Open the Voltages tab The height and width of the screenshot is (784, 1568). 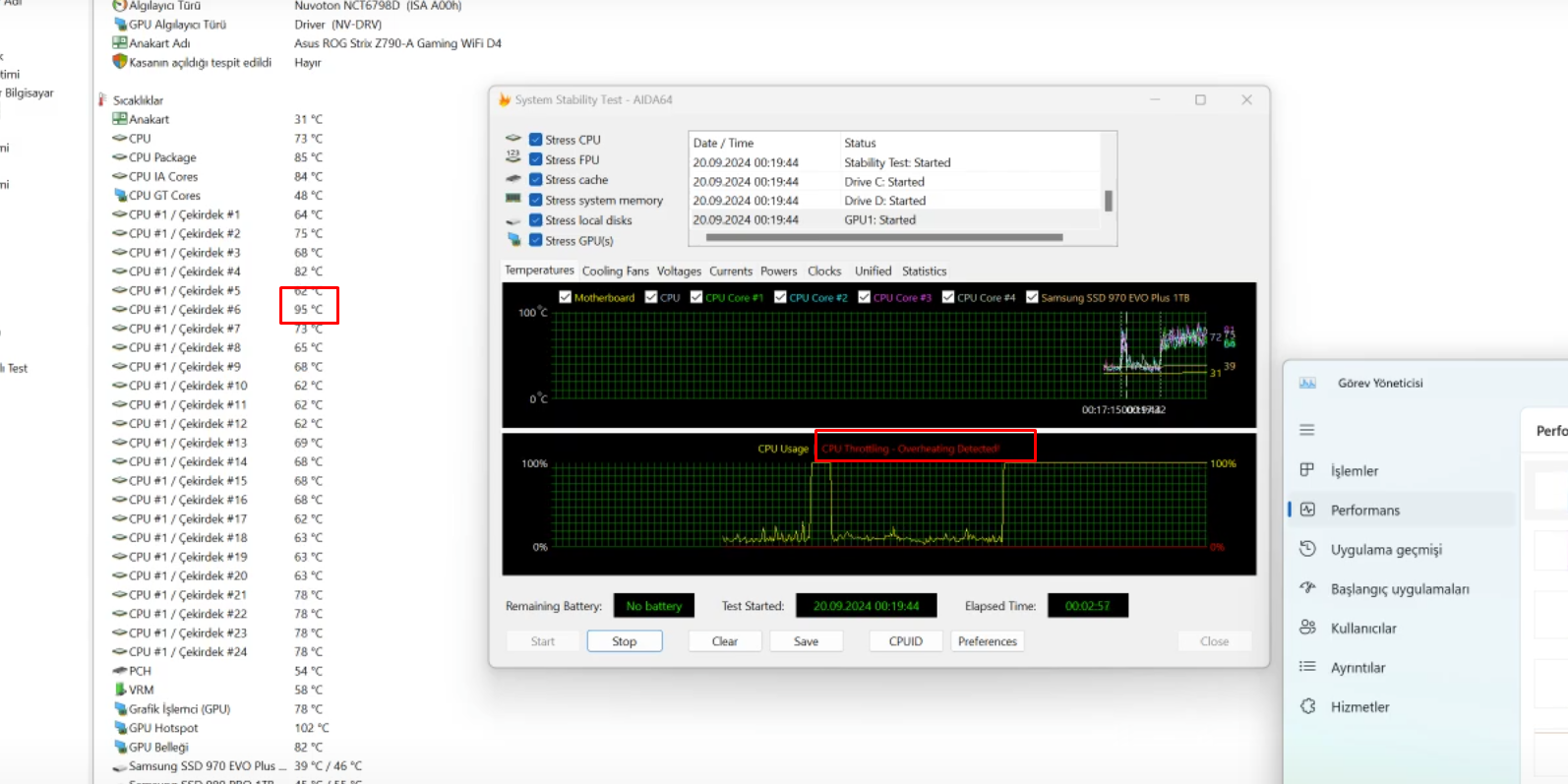pyautogui.click(x=679, y=271)
